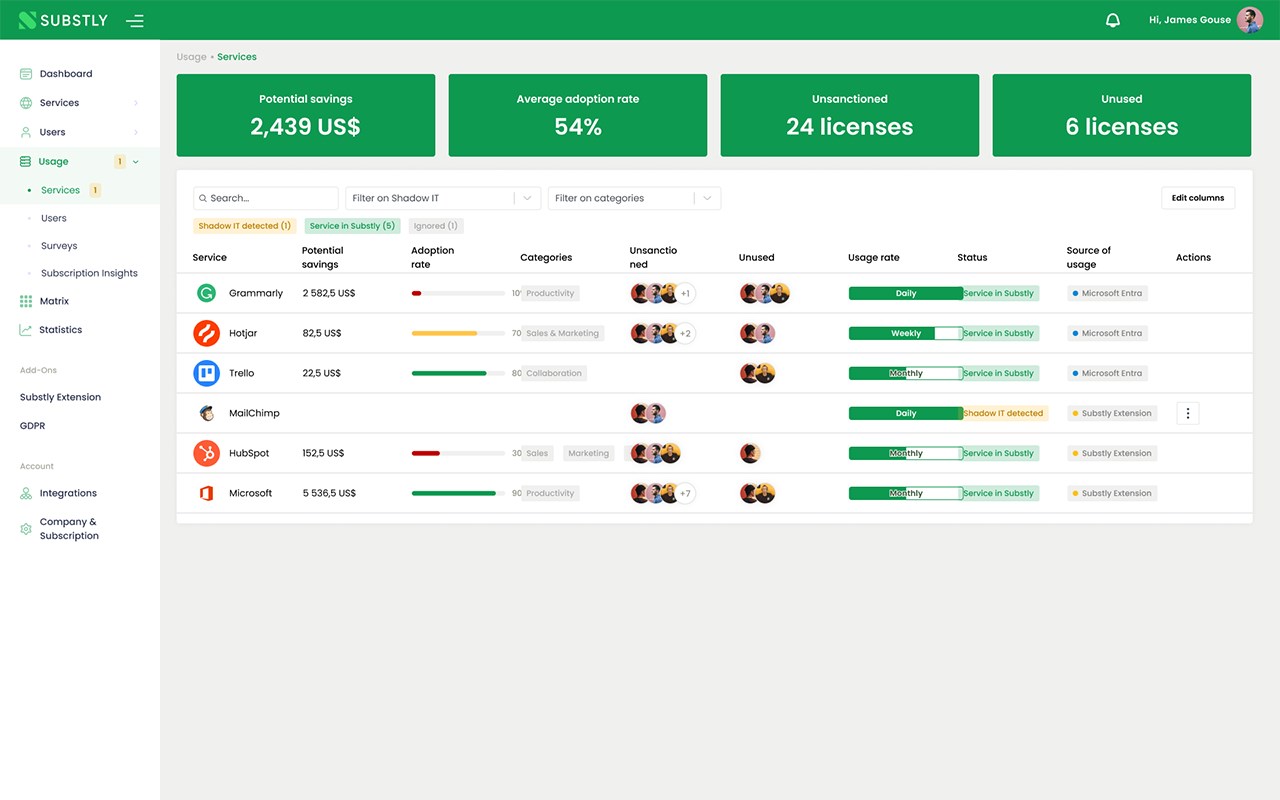Image resolution: width=1280 pixels, height=800 pixels.
Task: Click the search magnifier icon
Action: click(x=202, y=198)
